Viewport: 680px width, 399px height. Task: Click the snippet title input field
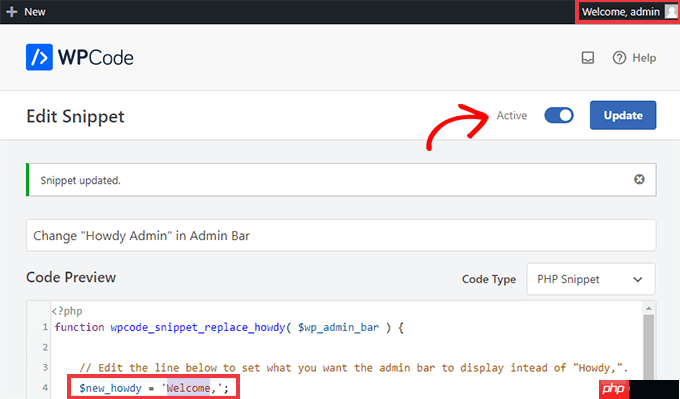click(x=341, y=235)
